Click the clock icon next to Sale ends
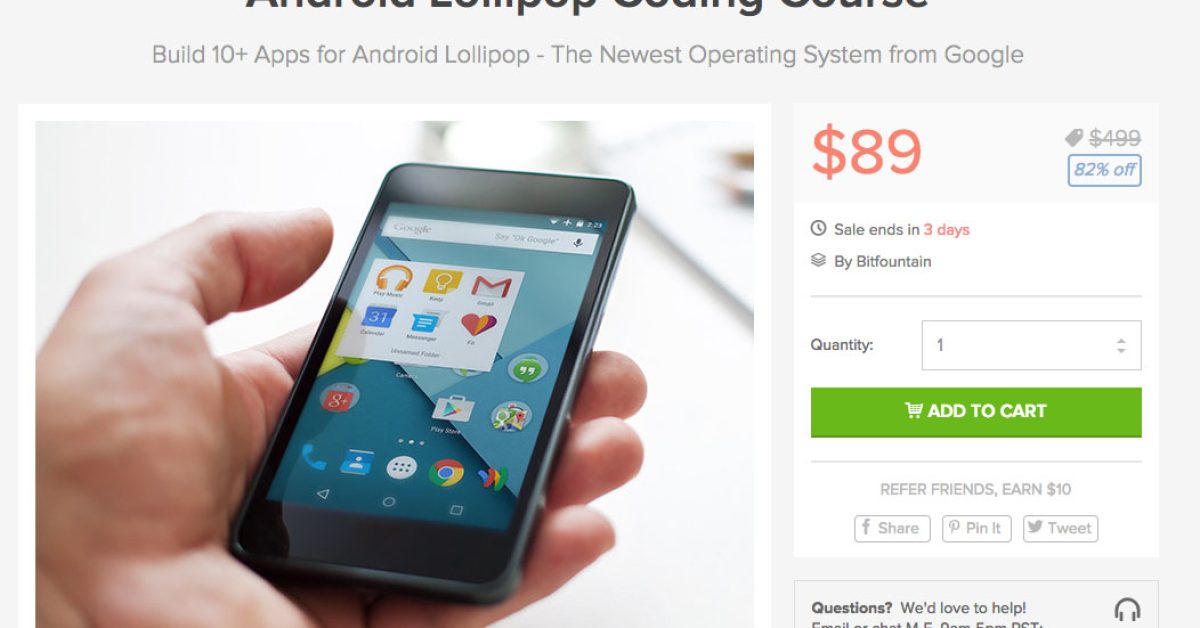Image resolution: width=1200 pixels, height=628 pixels. click(818, 229)
